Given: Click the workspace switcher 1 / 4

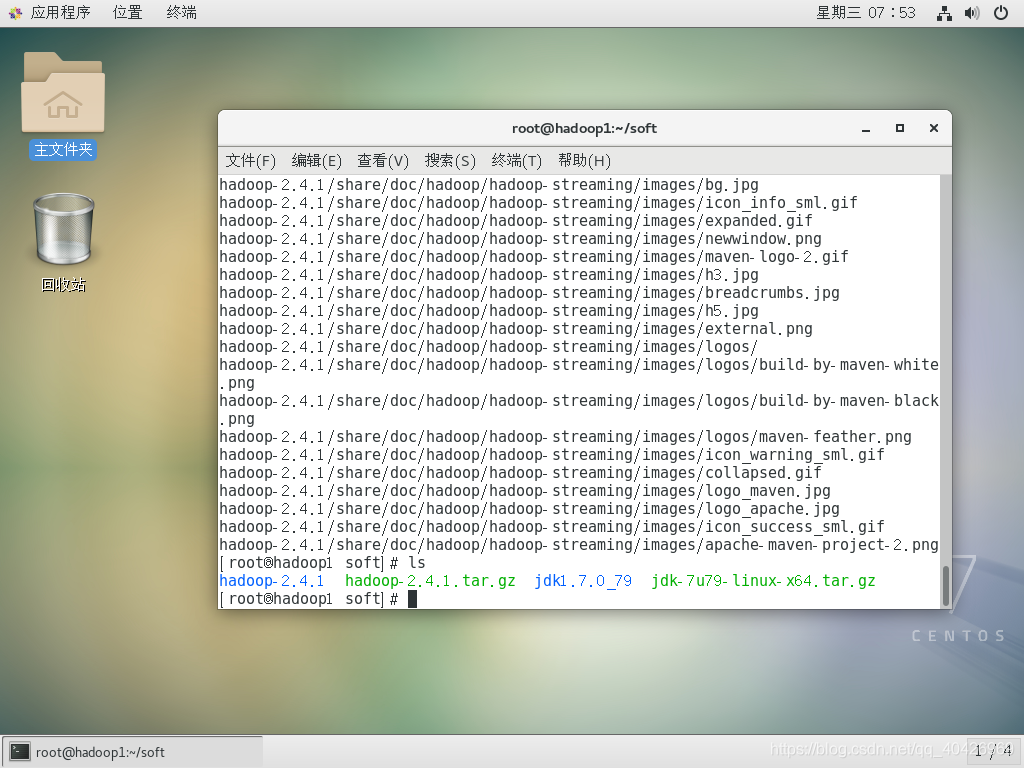Looking at the screenshot, I should tap(993, 751).
